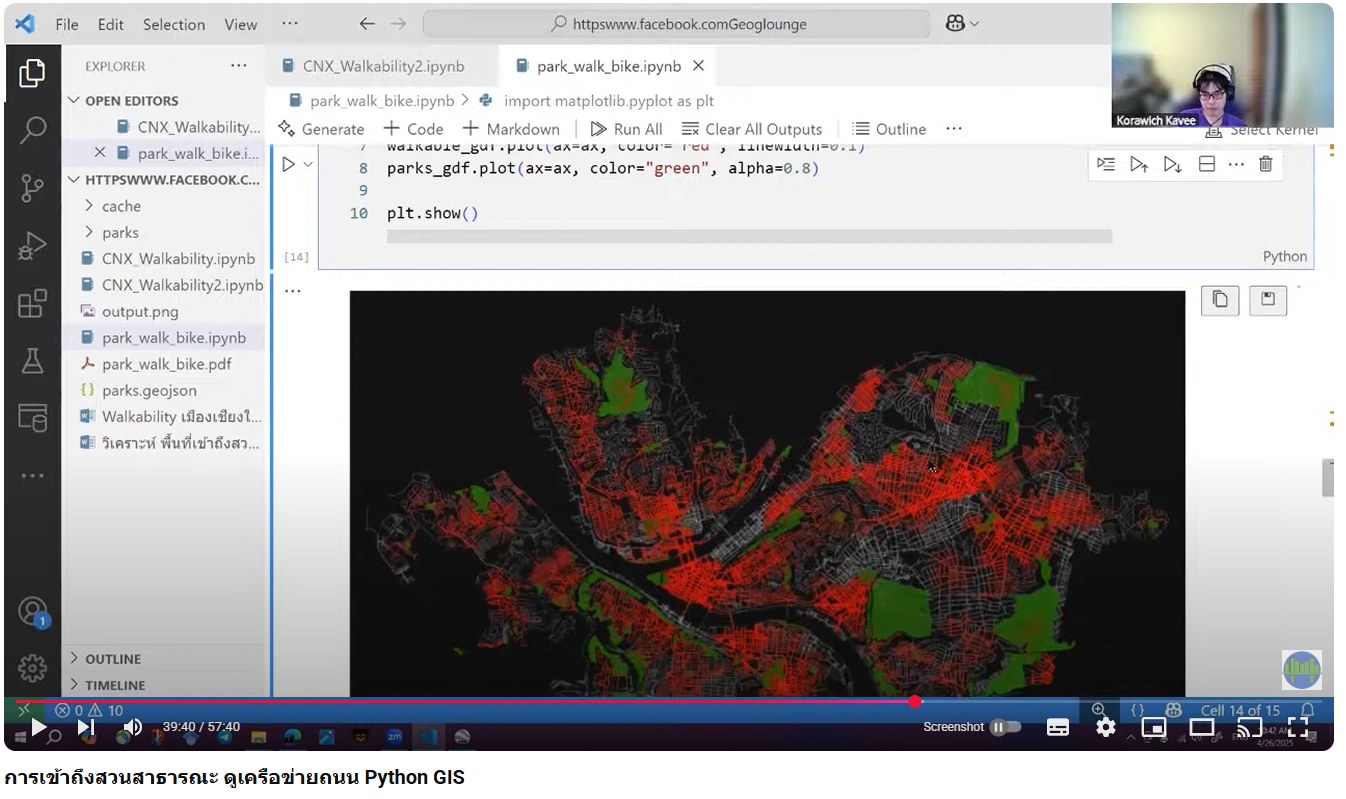Toggle theater mode on the video
The image size is (1346, 799).
[1201, 727]
